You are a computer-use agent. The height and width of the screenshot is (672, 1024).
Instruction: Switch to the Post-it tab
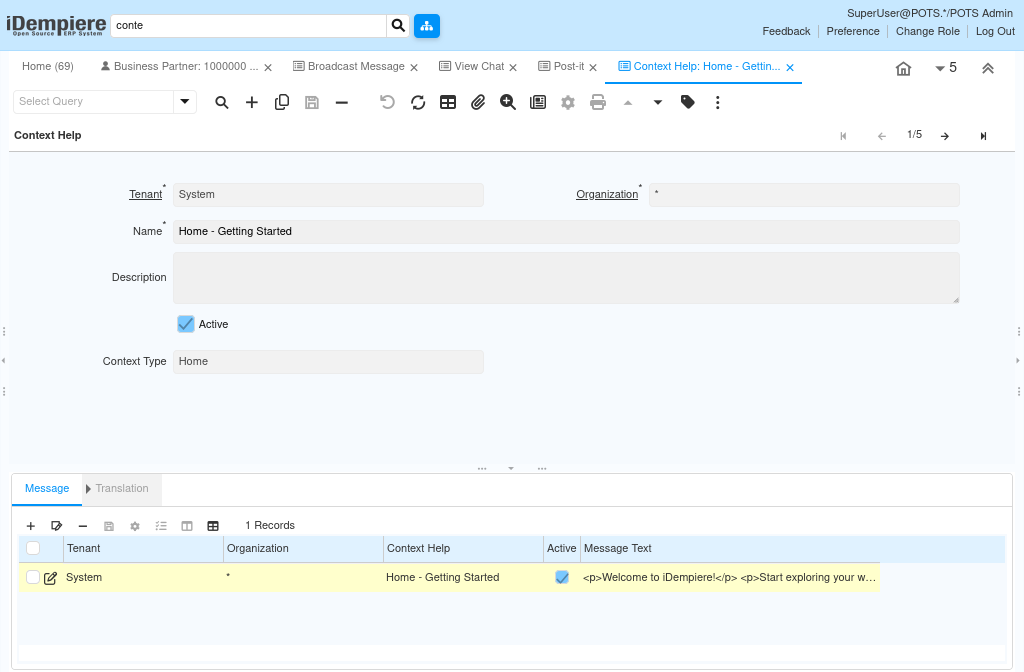click(x=561, y=66)
